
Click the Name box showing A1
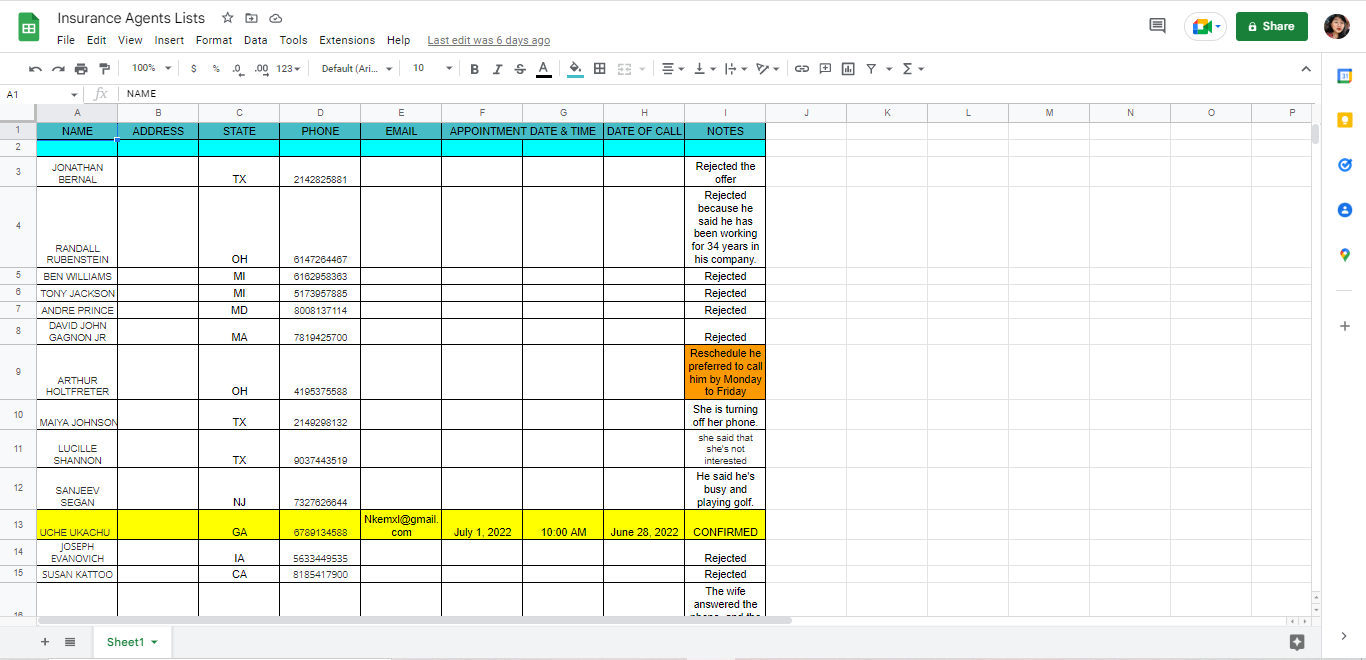point(42,94)
